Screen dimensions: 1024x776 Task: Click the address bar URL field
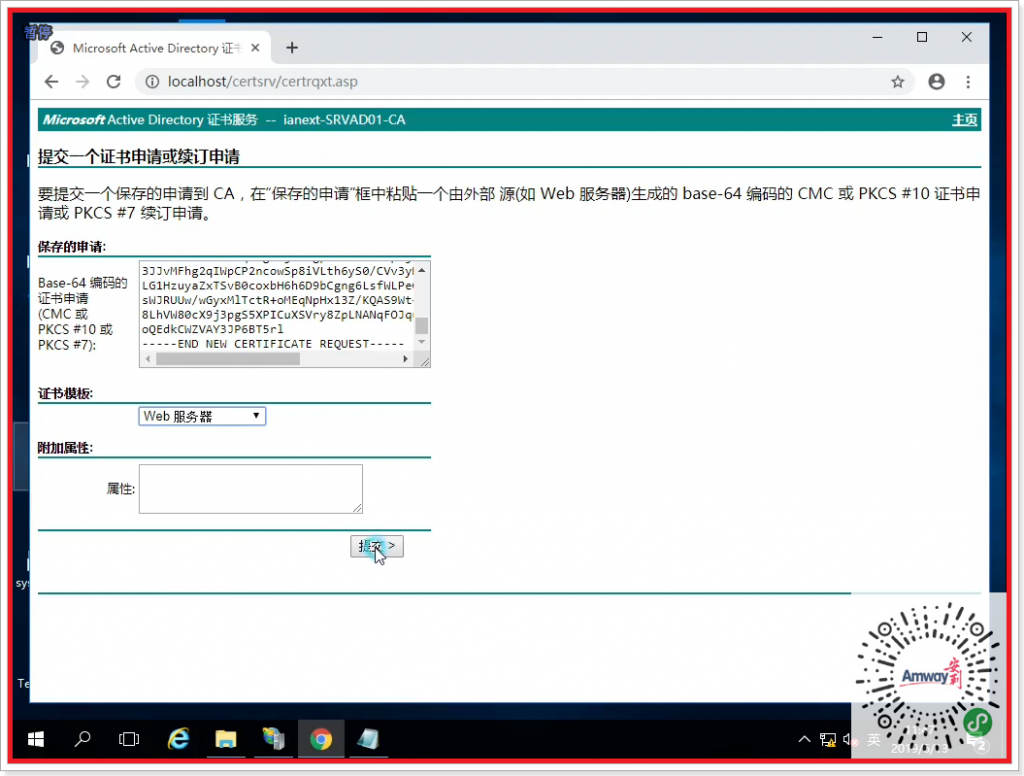[x=500, y=82]
